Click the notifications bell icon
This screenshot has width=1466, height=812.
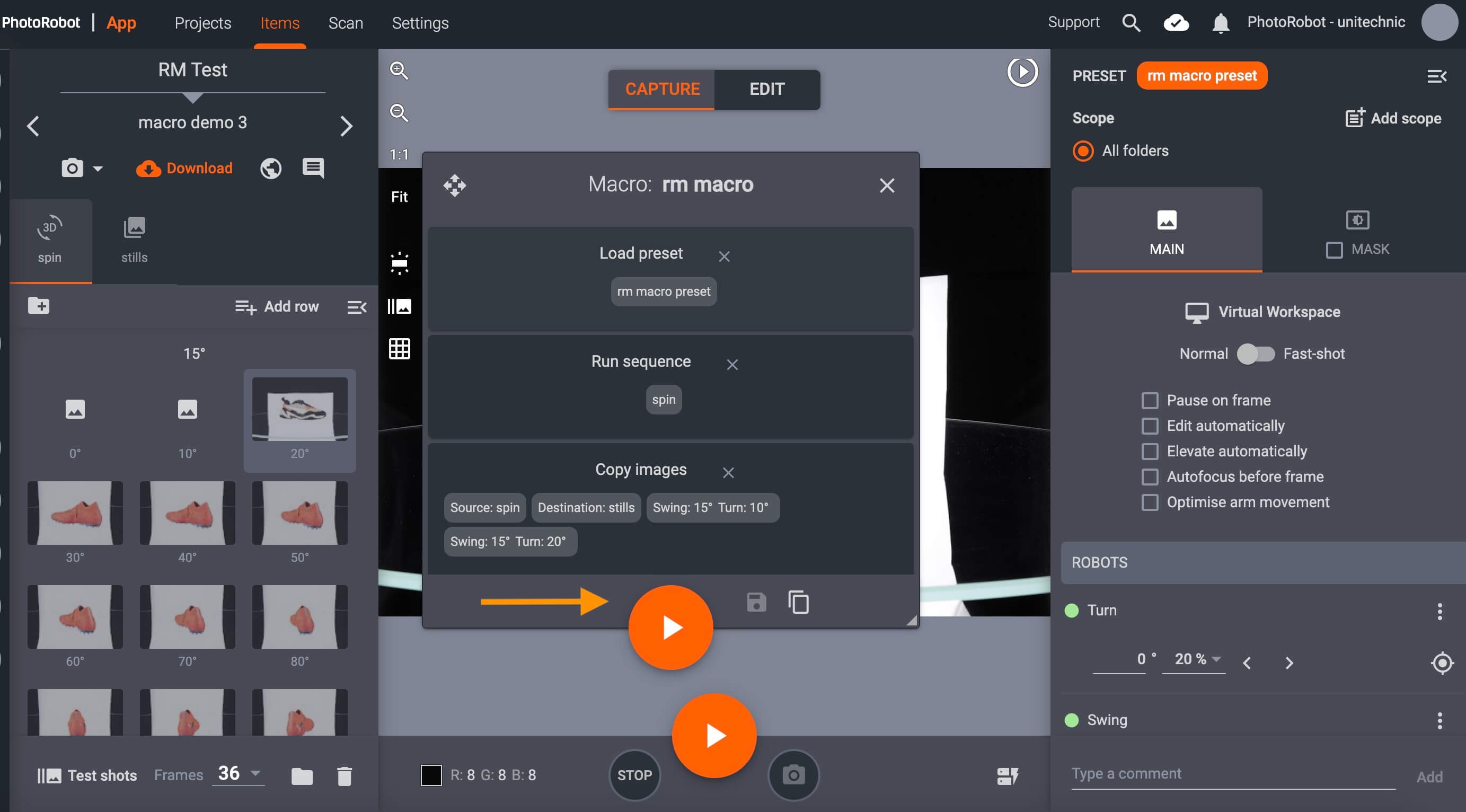coord(1220,23)
